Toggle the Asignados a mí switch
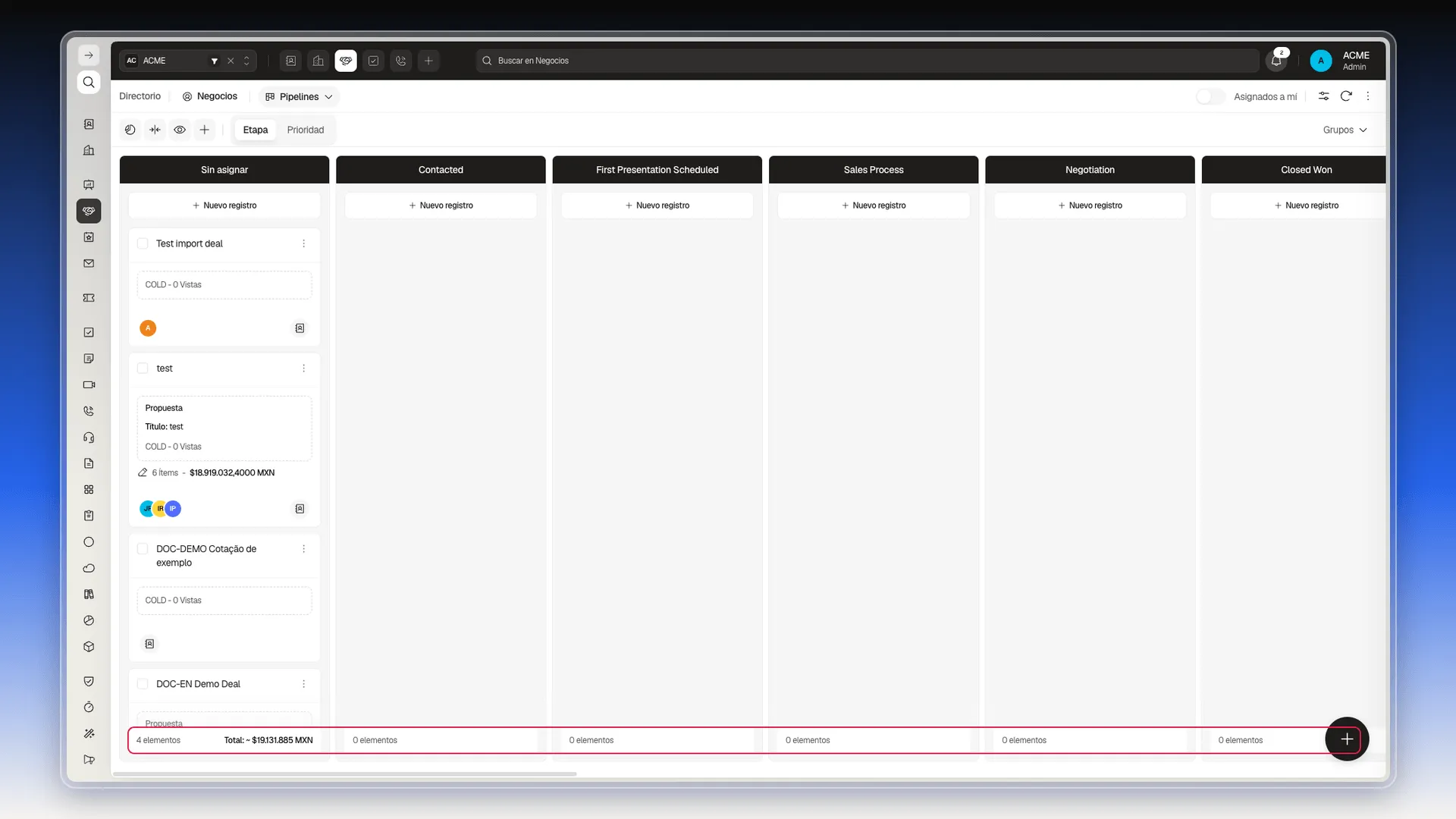 point(1210,96)
